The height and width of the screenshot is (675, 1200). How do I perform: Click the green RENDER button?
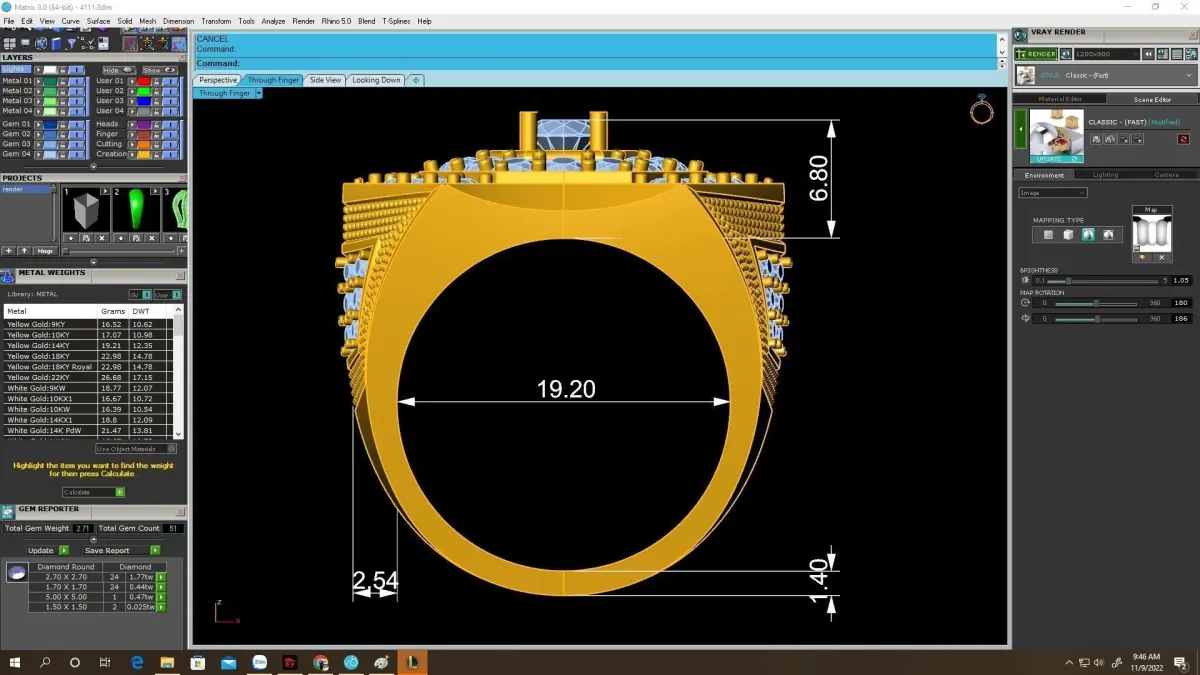tap(1036, 54)
